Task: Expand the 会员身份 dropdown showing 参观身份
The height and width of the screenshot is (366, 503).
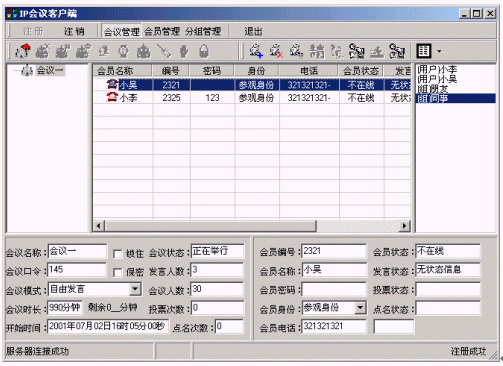Action: [x=360, y=308]
